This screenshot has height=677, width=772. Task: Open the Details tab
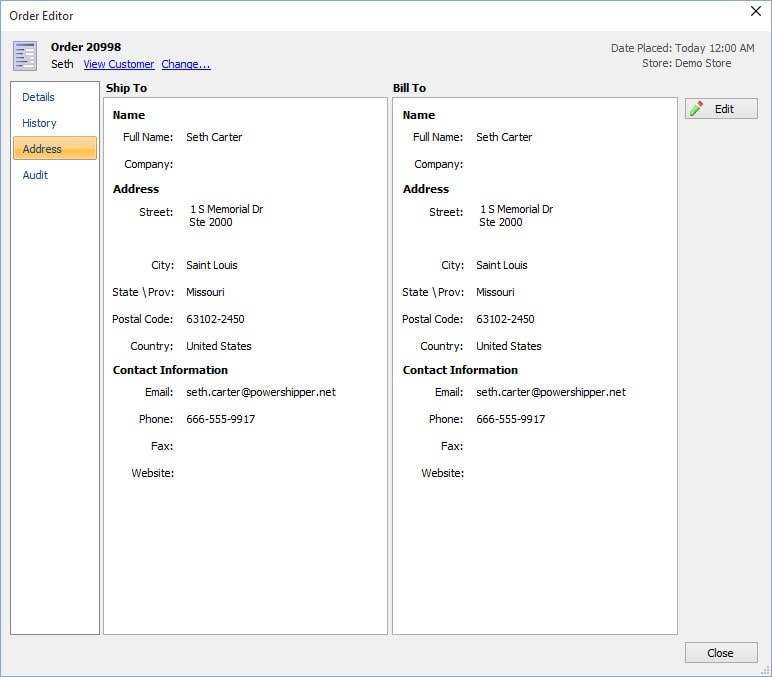tap(38, 97)
